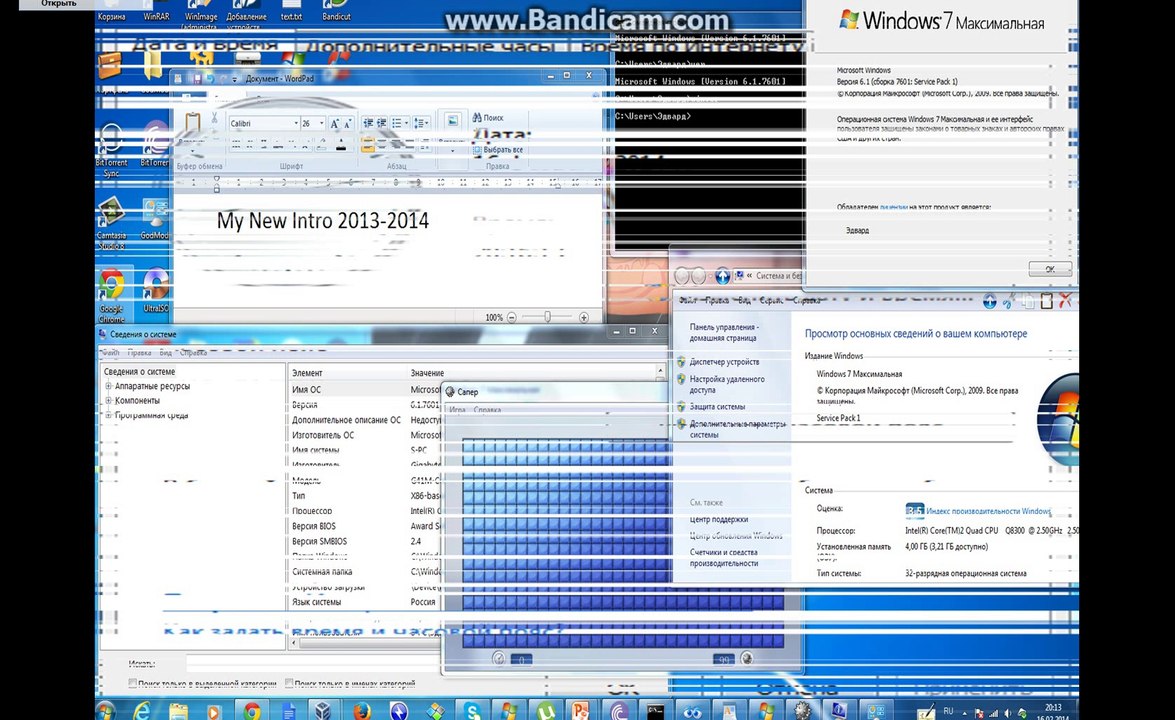This screenshot has width=1175, height=720.
Task: Open the Справка menu in Сведения о системе
Action: (x=193, y=352)
